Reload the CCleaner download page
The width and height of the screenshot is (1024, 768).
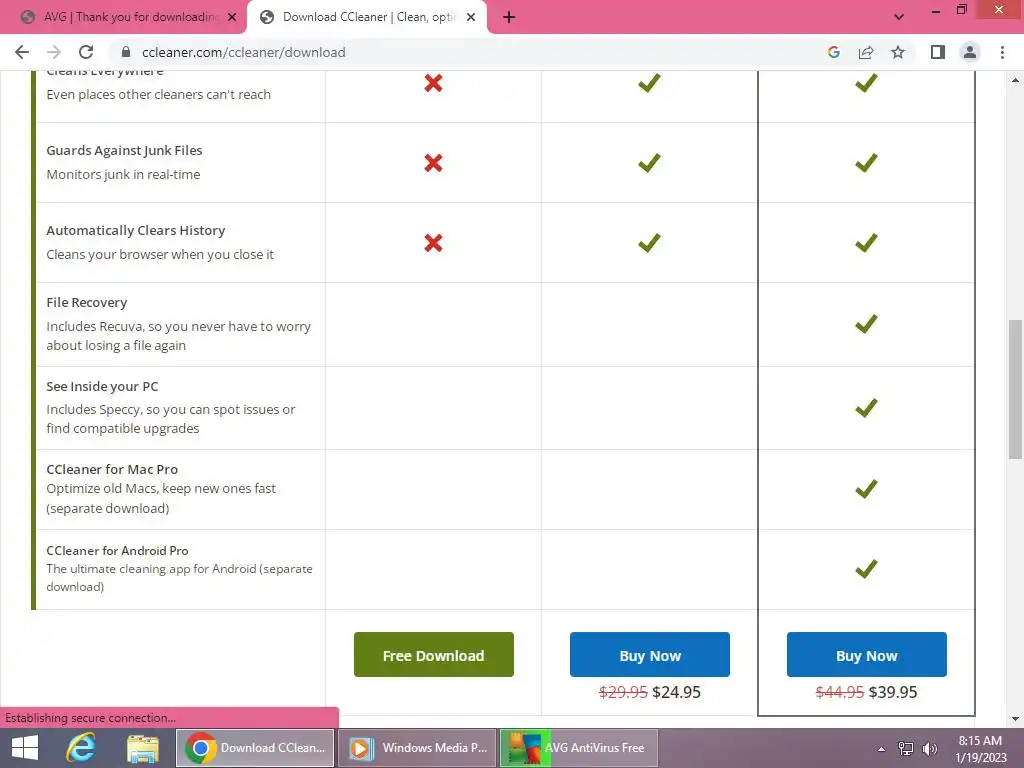point(86,52)
